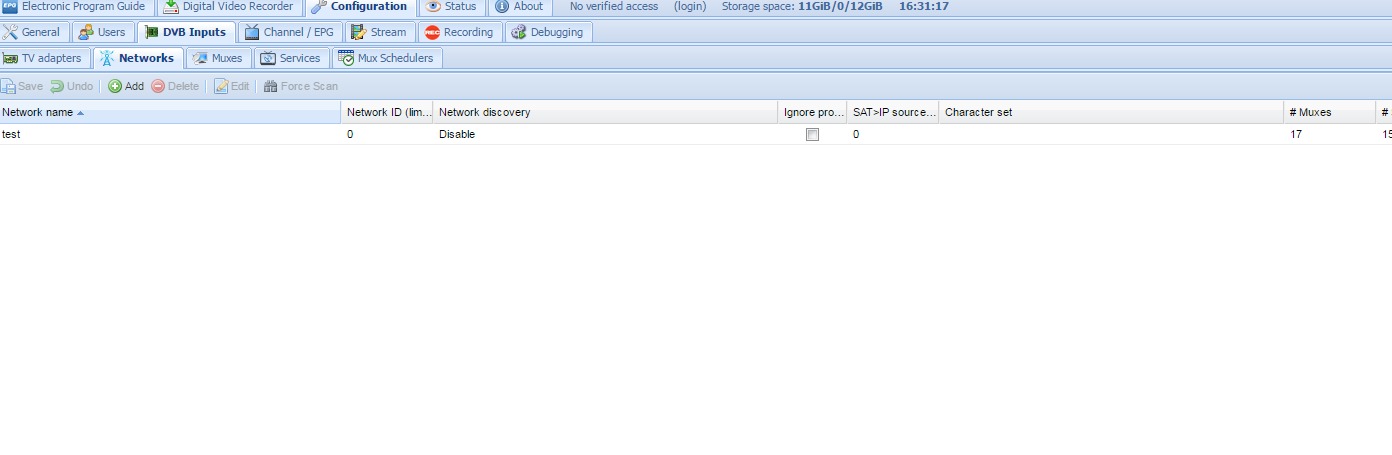This screenshot has width=1392, height=455.
Task: Open the Users configuration tab
Action: tap(103, 32)
